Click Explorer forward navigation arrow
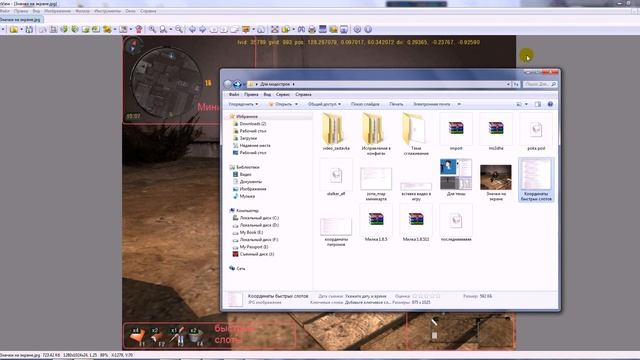Image resolution: width=640 pixels, height=360 pixels. click(x=237, y=84)
